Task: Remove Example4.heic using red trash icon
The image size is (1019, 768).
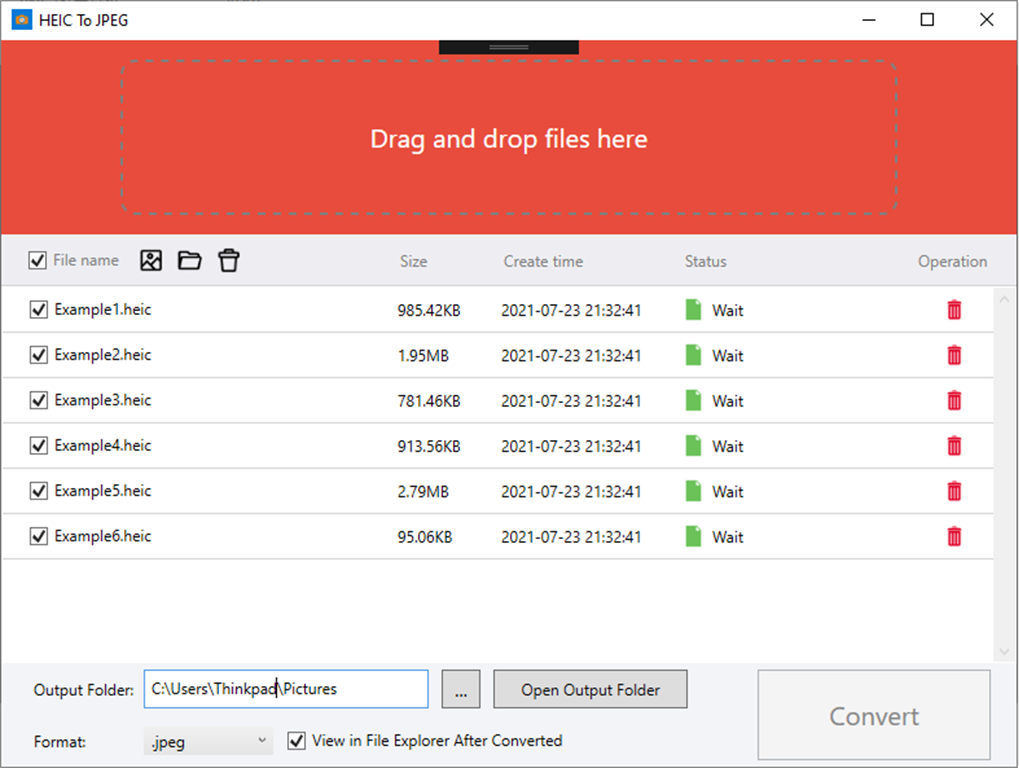Action: click(x=954, y=446)
